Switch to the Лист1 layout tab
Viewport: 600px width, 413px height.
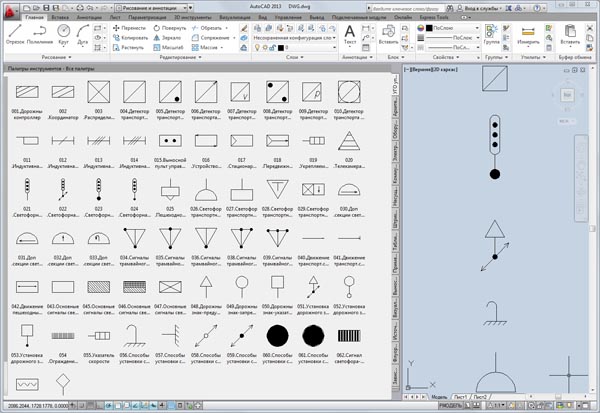point(461,397)
